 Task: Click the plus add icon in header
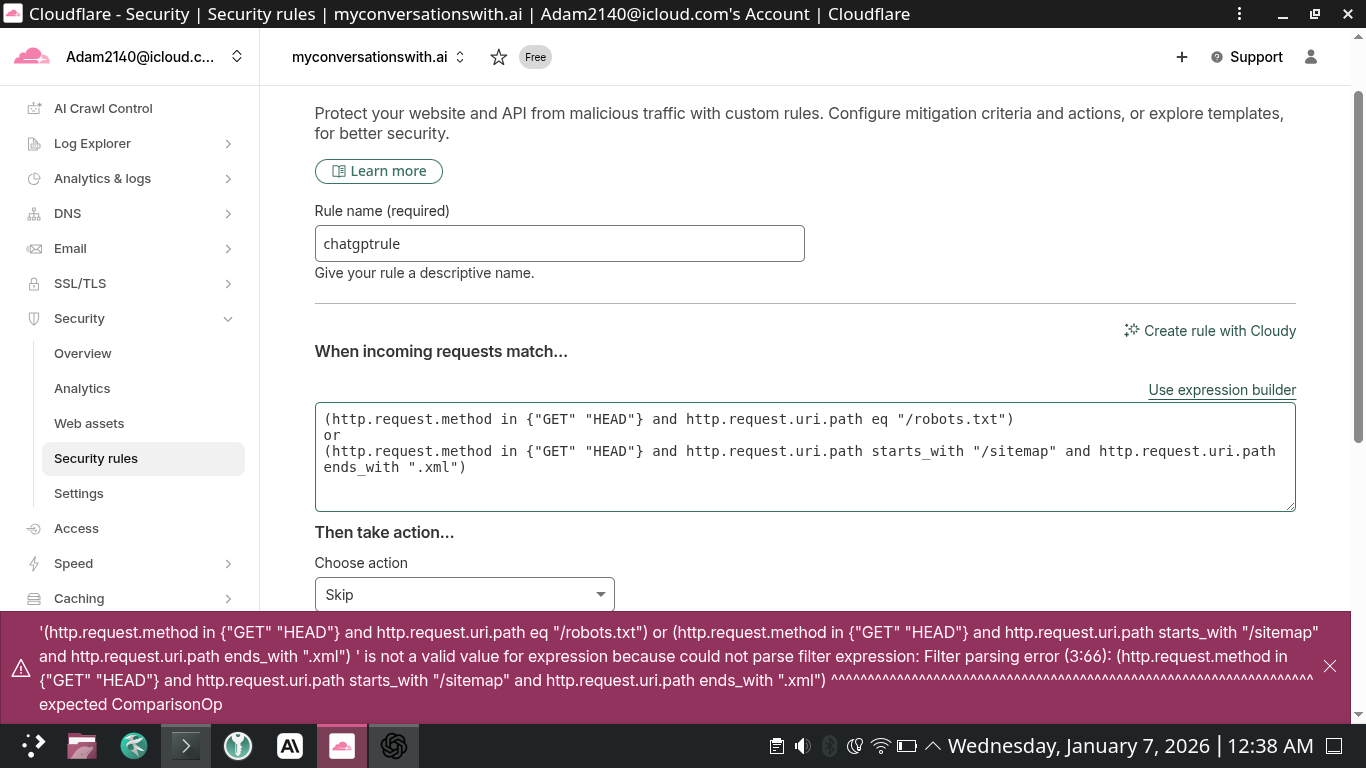coord(1181,57)
